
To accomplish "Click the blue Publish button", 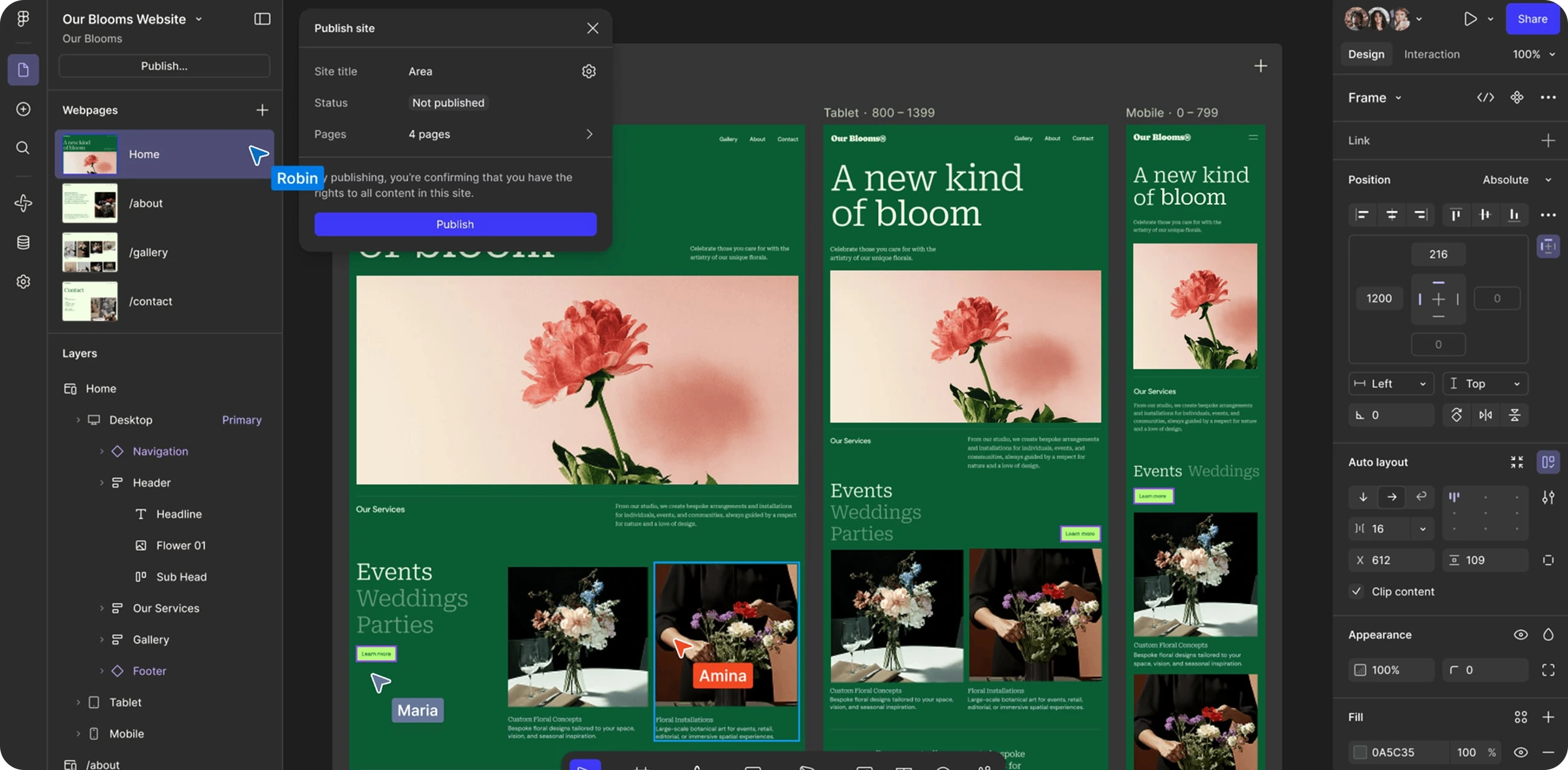I will 455,224.
